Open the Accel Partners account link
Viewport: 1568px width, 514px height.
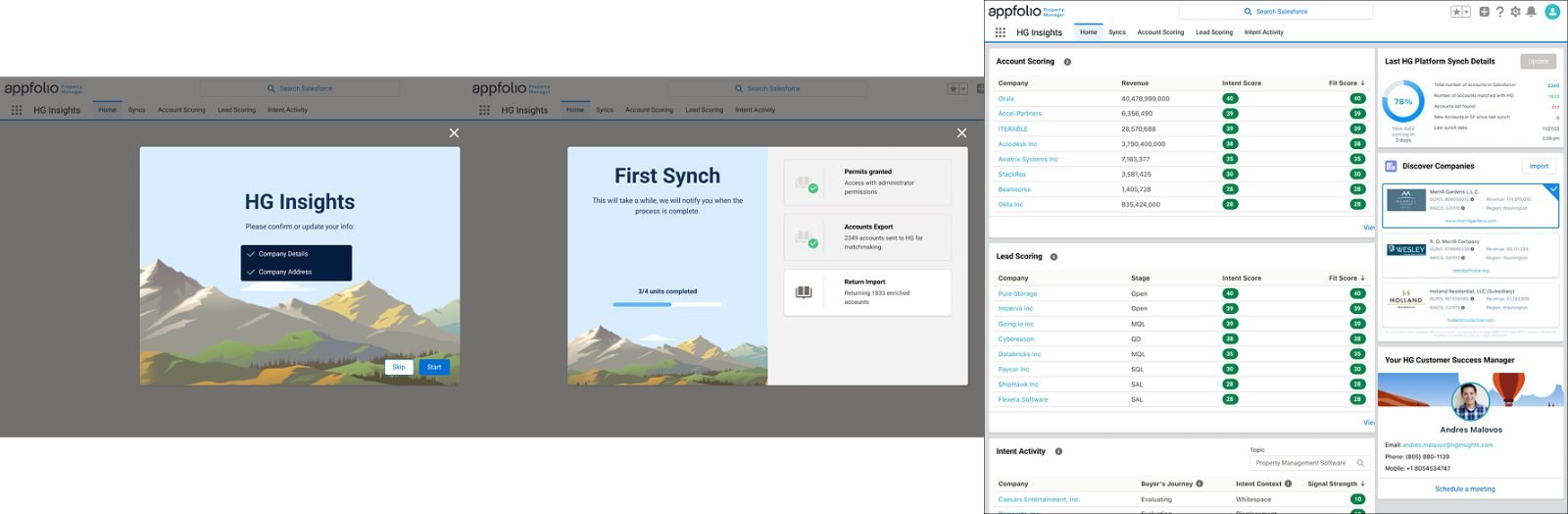click(x=1019, y=114)
